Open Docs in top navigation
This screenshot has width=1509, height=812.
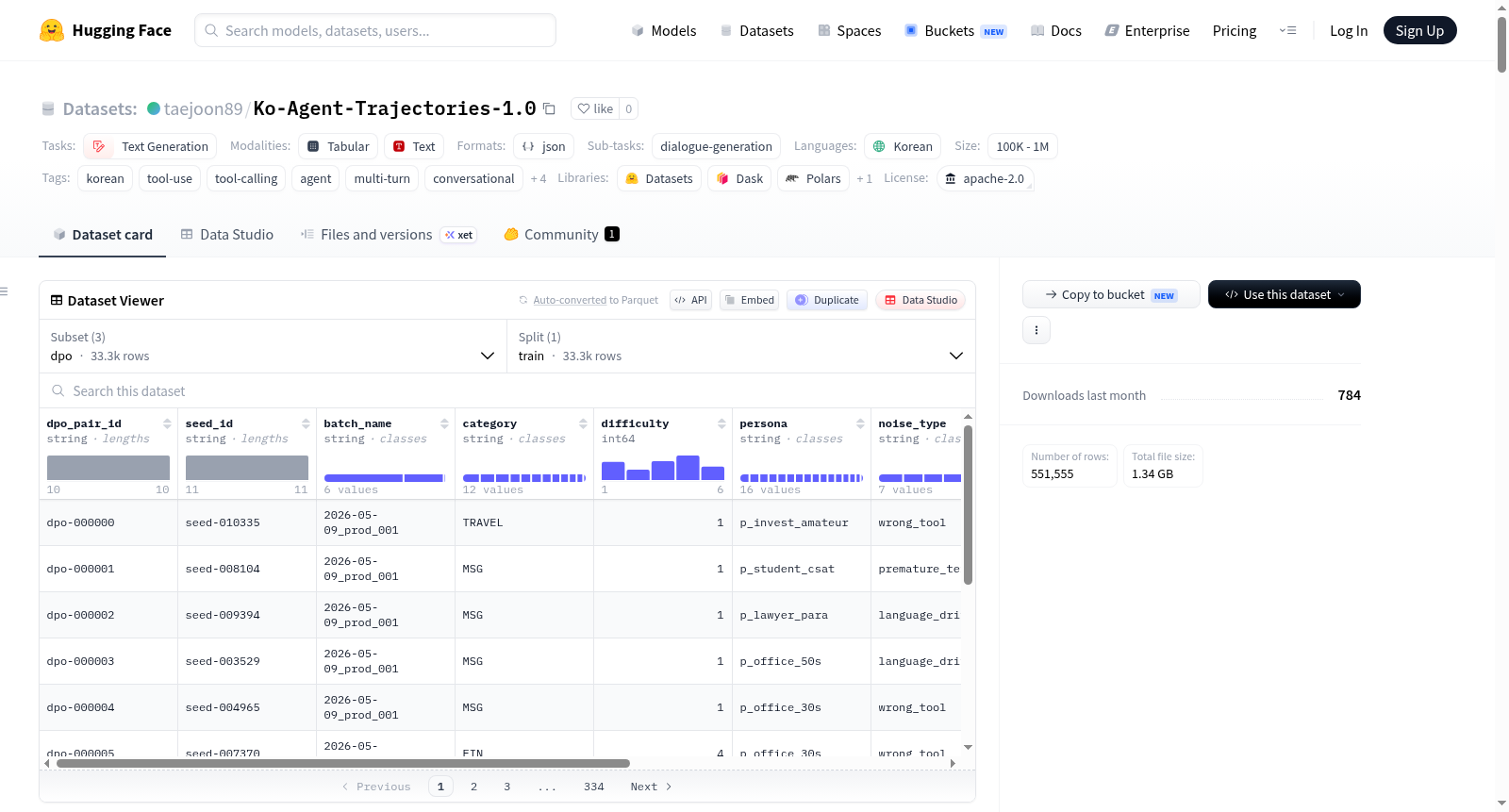1055,30
